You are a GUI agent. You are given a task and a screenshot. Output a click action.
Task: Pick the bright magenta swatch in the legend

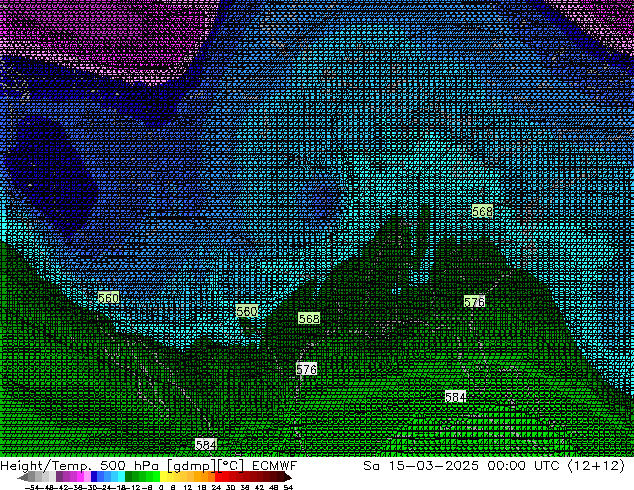tap(80, 477)
